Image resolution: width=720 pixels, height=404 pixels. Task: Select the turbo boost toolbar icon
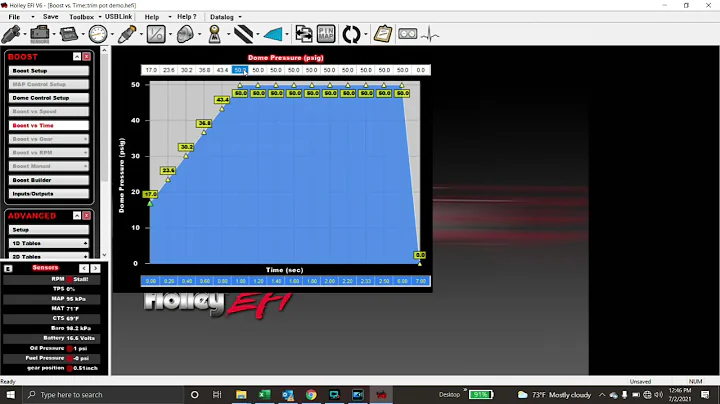click(185, 34)
